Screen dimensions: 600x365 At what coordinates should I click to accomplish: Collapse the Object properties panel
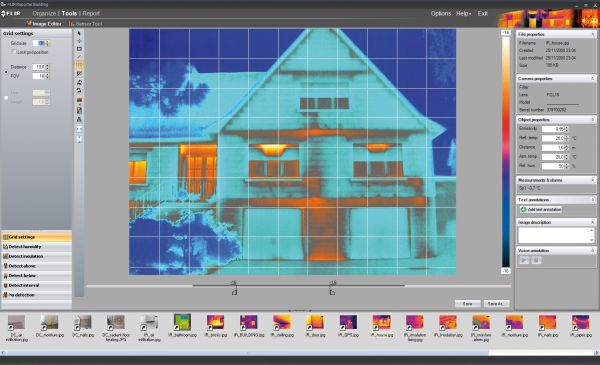[593, 120]
